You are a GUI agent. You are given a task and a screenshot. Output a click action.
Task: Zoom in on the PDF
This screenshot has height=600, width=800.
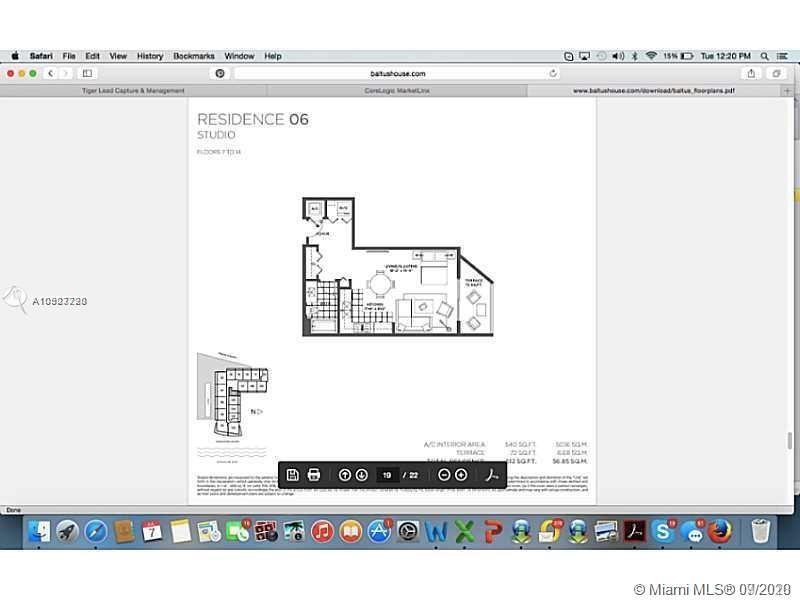pos(461,475)
